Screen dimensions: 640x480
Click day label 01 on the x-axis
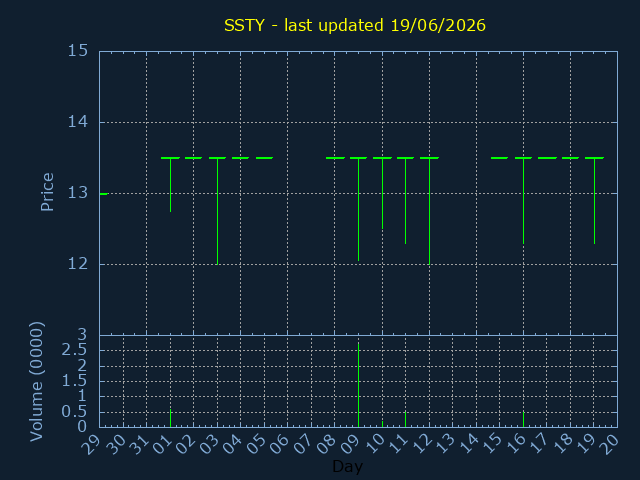pyautogui.click(x=162, y=444)
